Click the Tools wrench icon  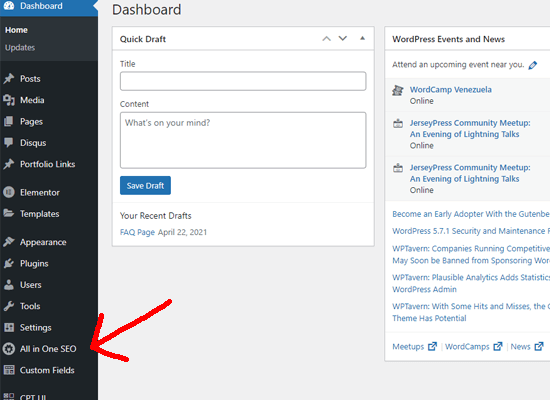pyautogui.click(x=9, y=306)
